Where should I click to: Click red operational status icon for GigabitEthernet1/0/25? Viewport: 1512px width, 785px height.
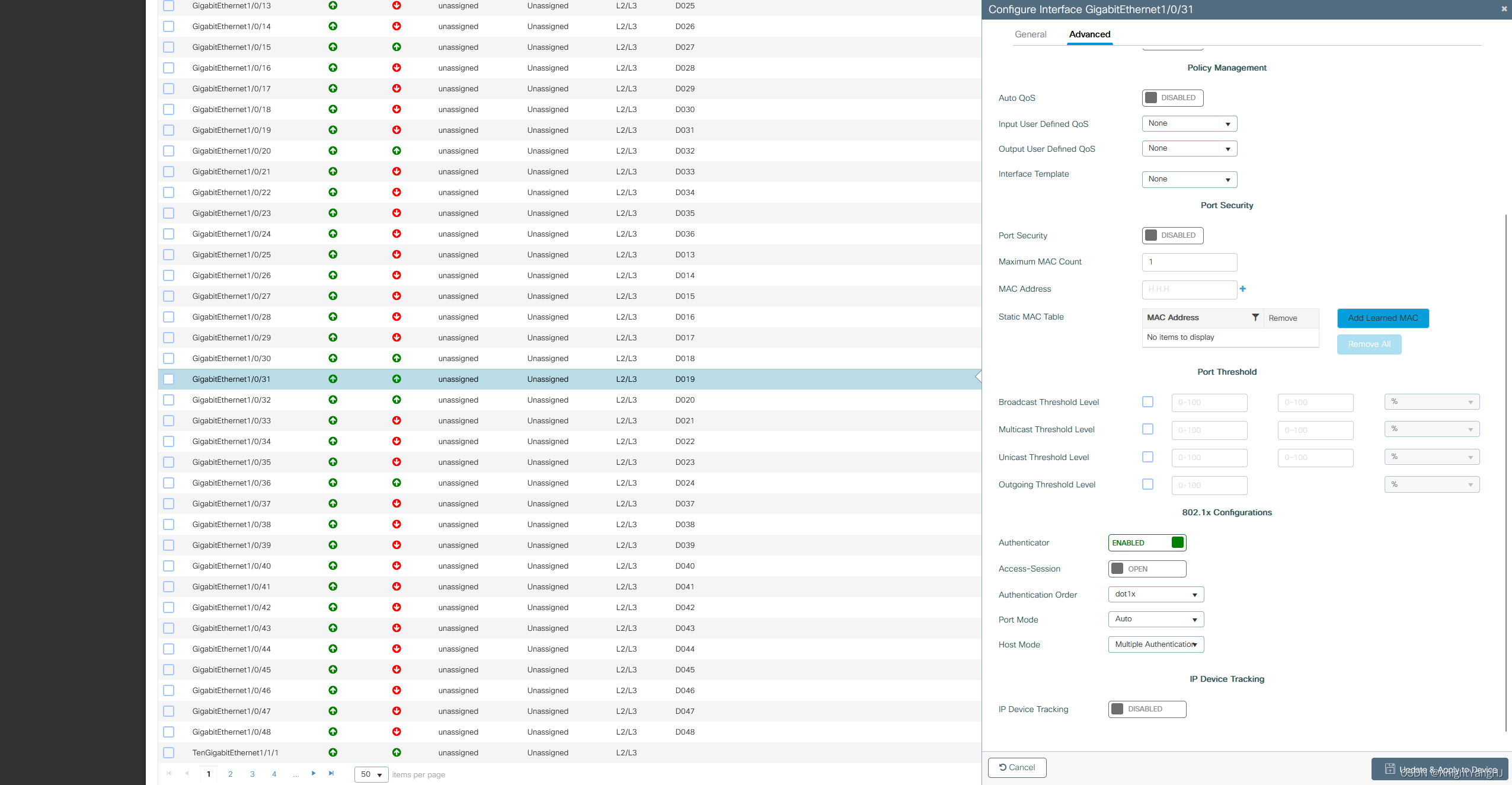397,254
